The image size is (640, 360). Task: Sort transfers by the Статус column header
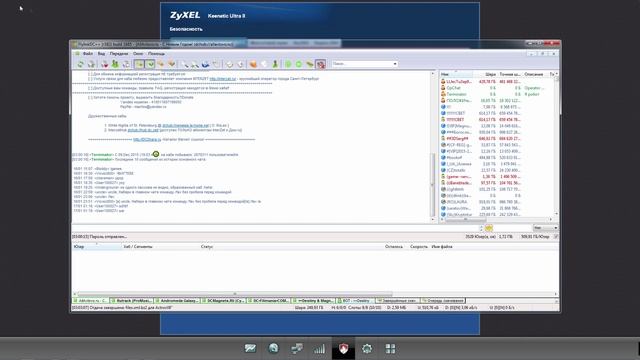point(292,247)
